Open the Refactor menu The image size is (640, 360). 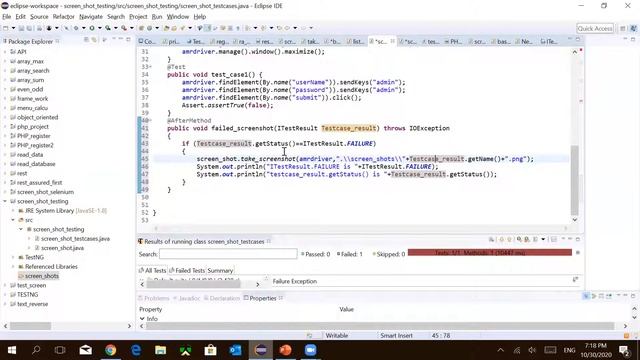click(63, 17)
